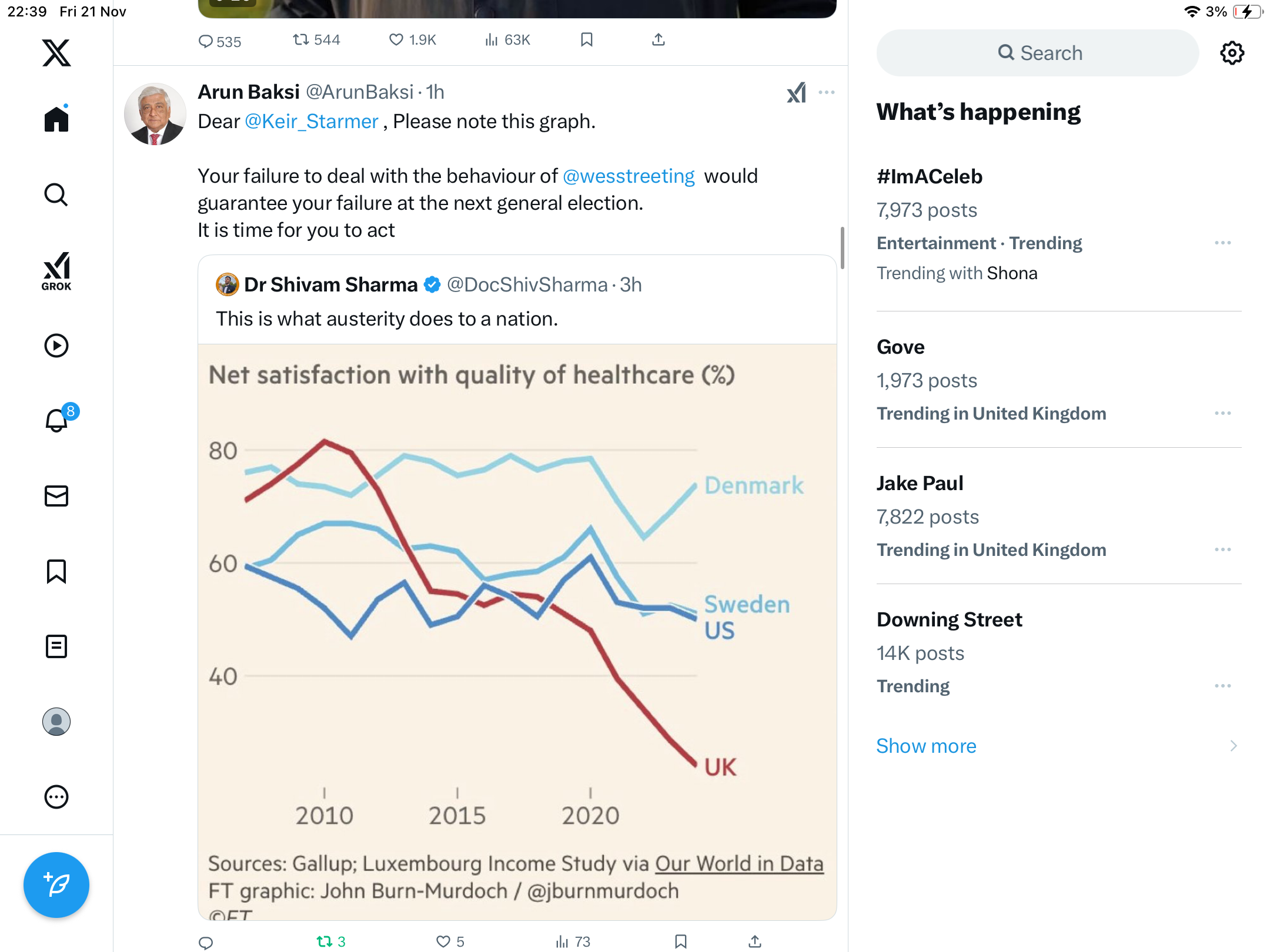The image size is (1270, 952).
Task: Open the notifications bell
Action: coord(57,420)
